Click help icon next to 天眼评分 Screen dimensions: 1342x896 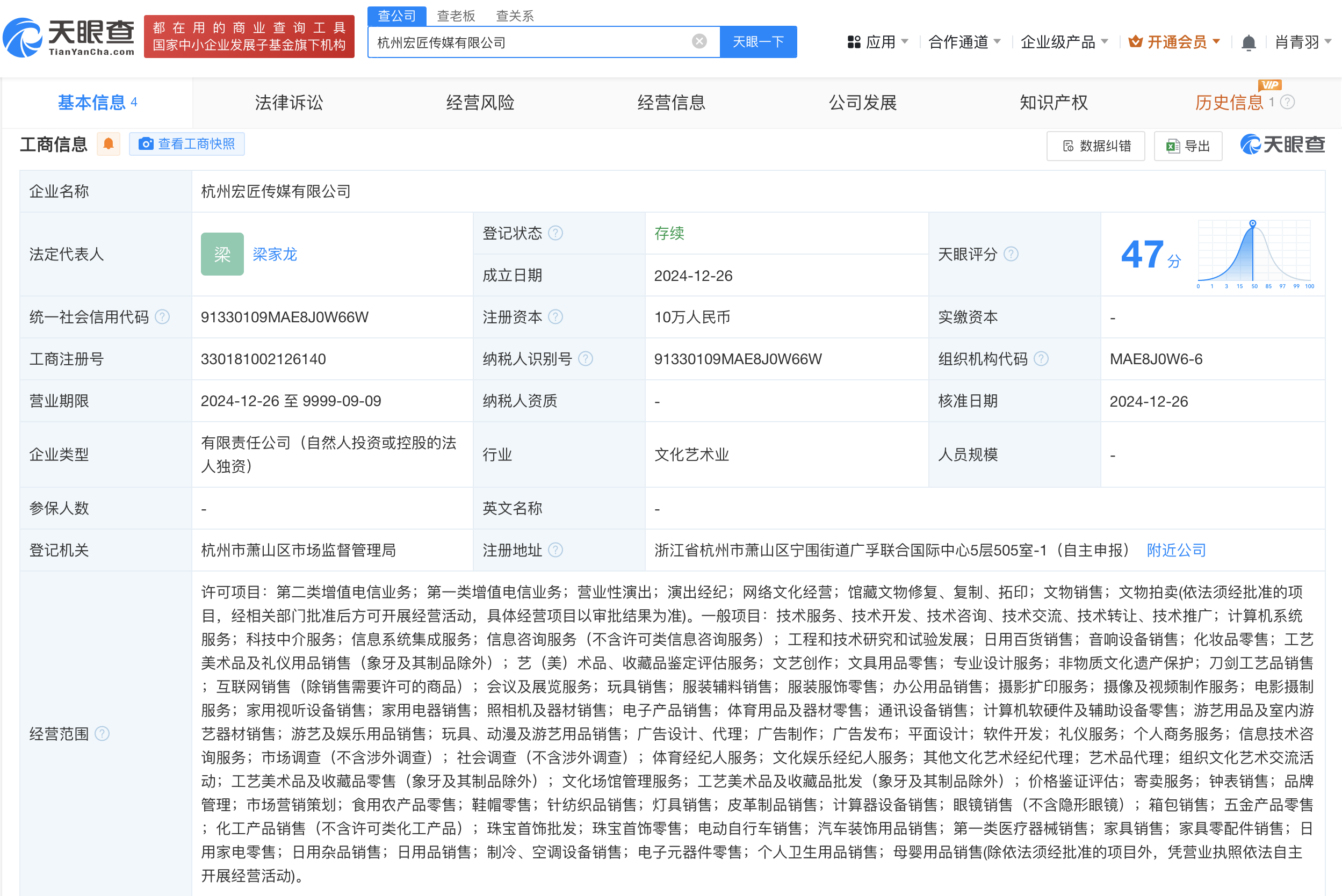pos(1011,254)
